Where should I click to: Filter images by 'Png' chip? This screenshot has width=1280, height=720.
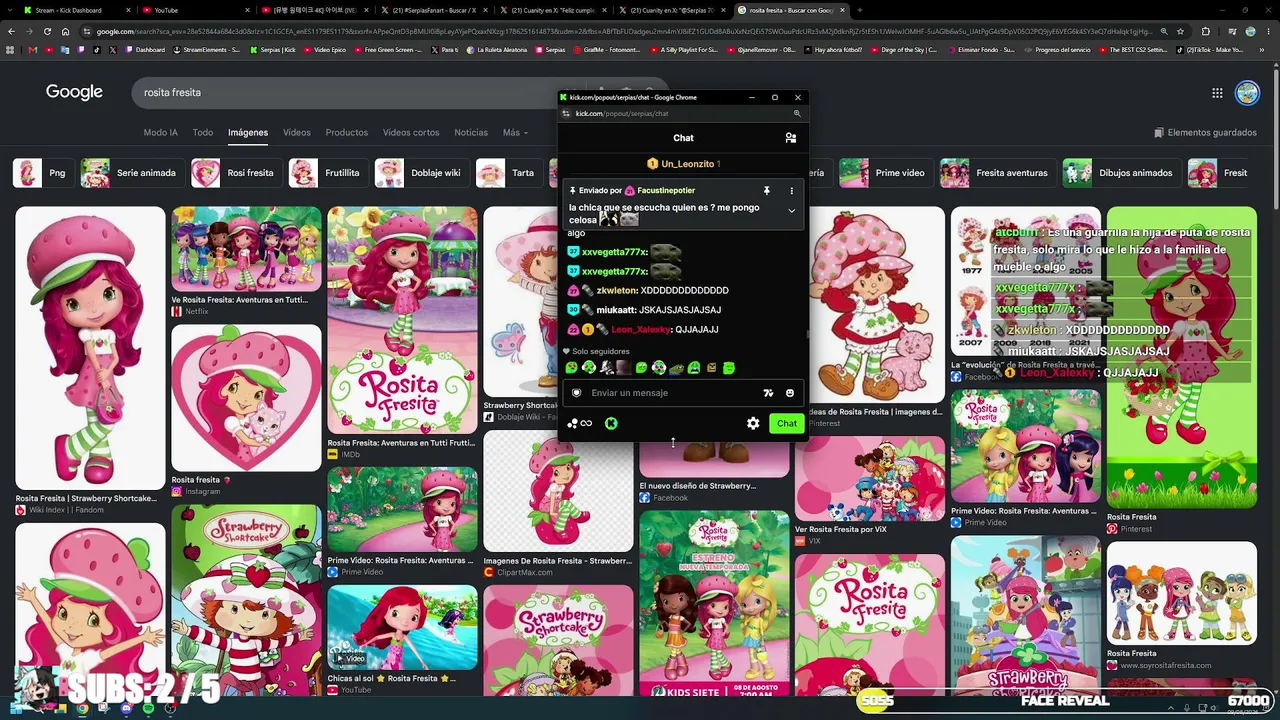coord(43,173)
